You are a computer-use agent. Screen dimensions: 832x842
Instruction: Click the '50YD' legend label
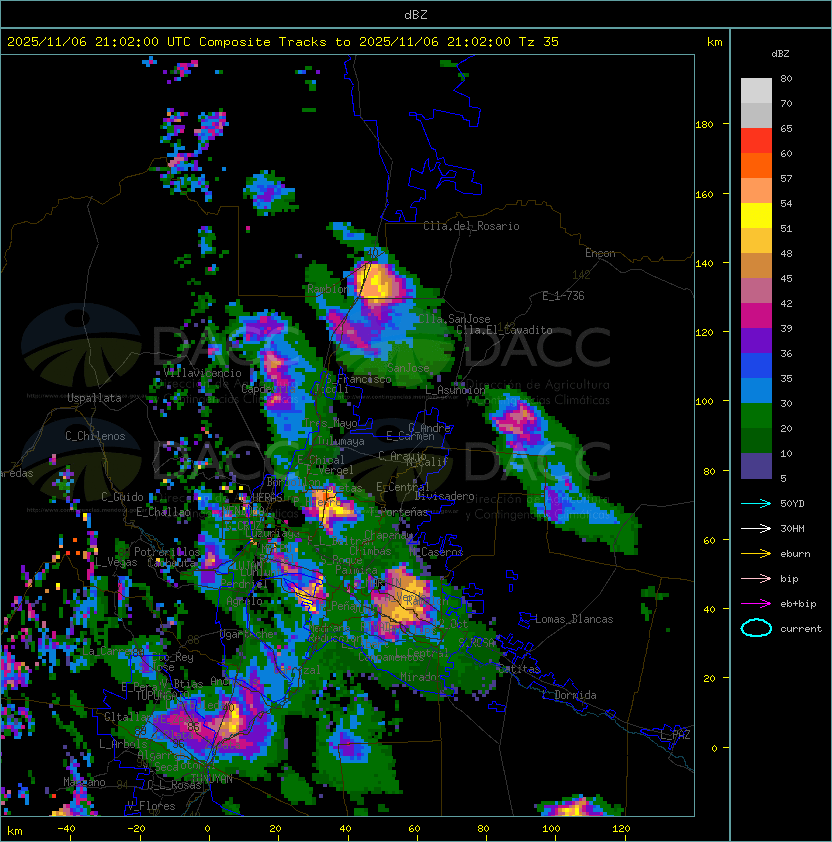point(792,503)
